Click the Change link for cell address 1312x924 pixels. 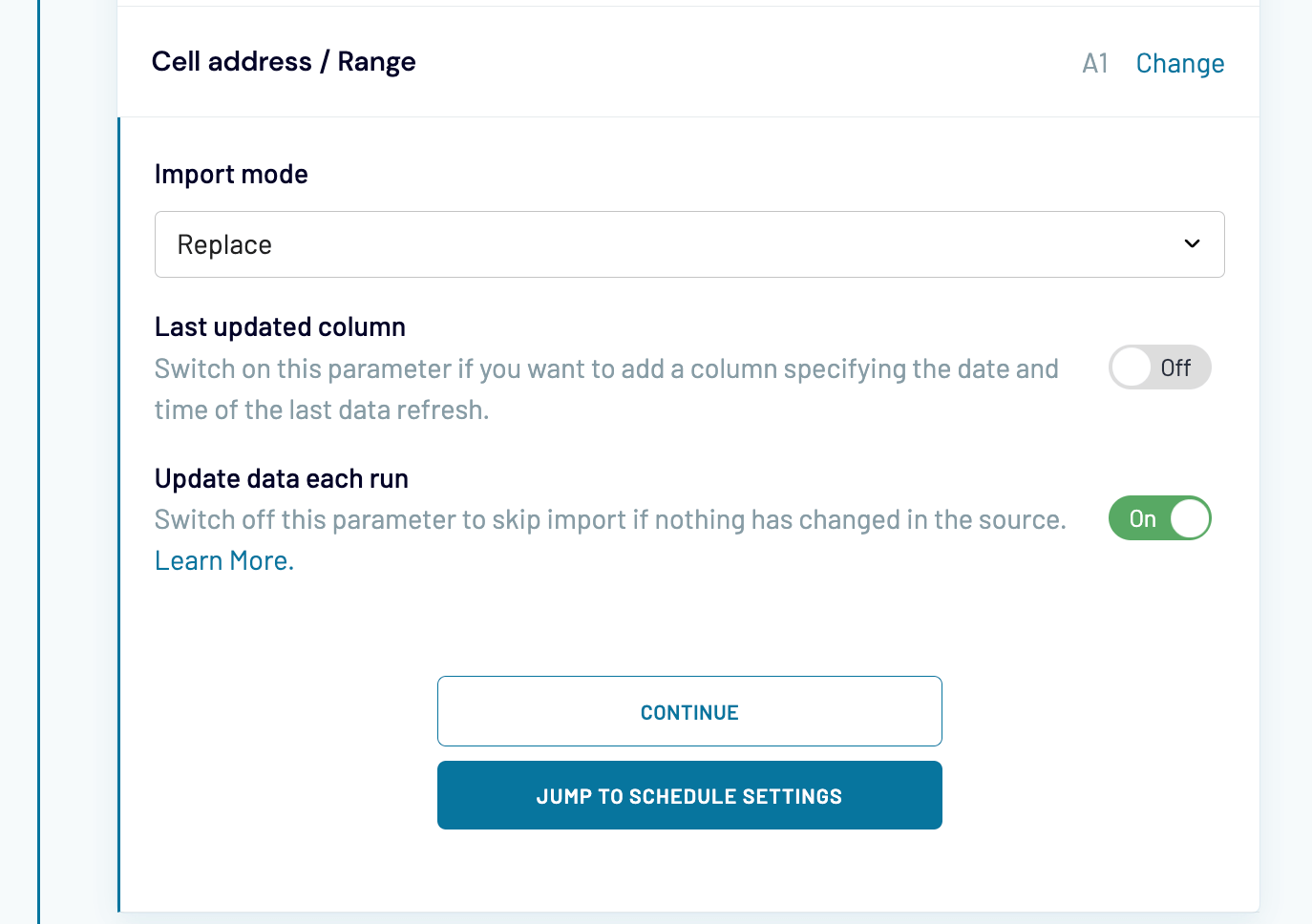(1180, 63)
